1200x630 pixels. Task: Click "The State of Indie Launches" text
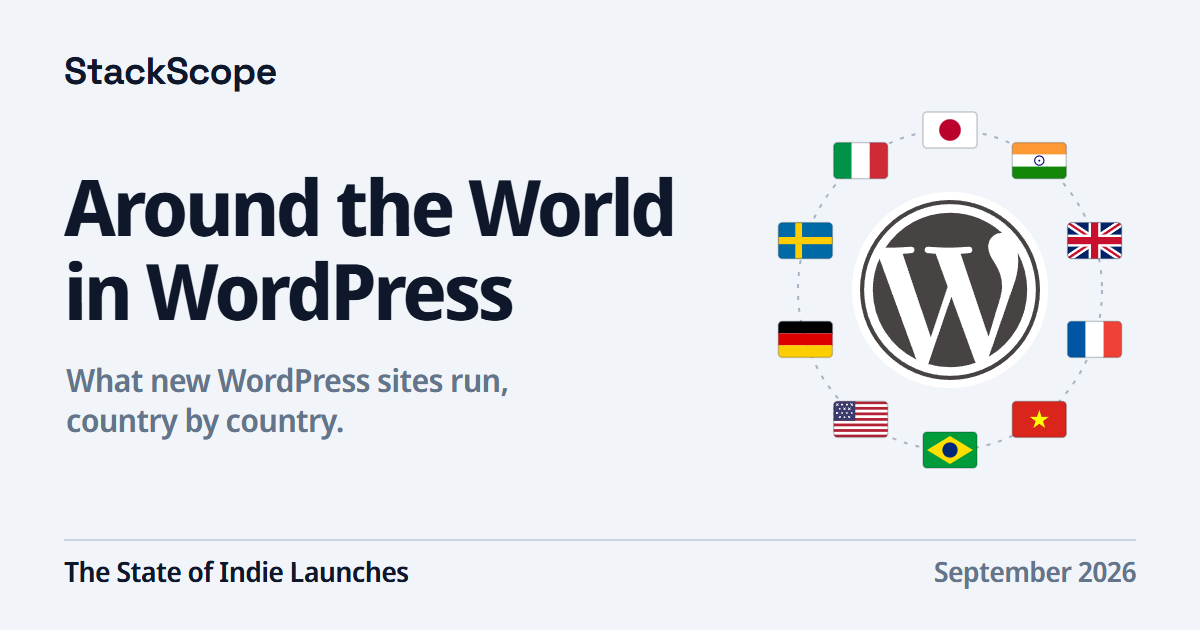tap(237, 572)
